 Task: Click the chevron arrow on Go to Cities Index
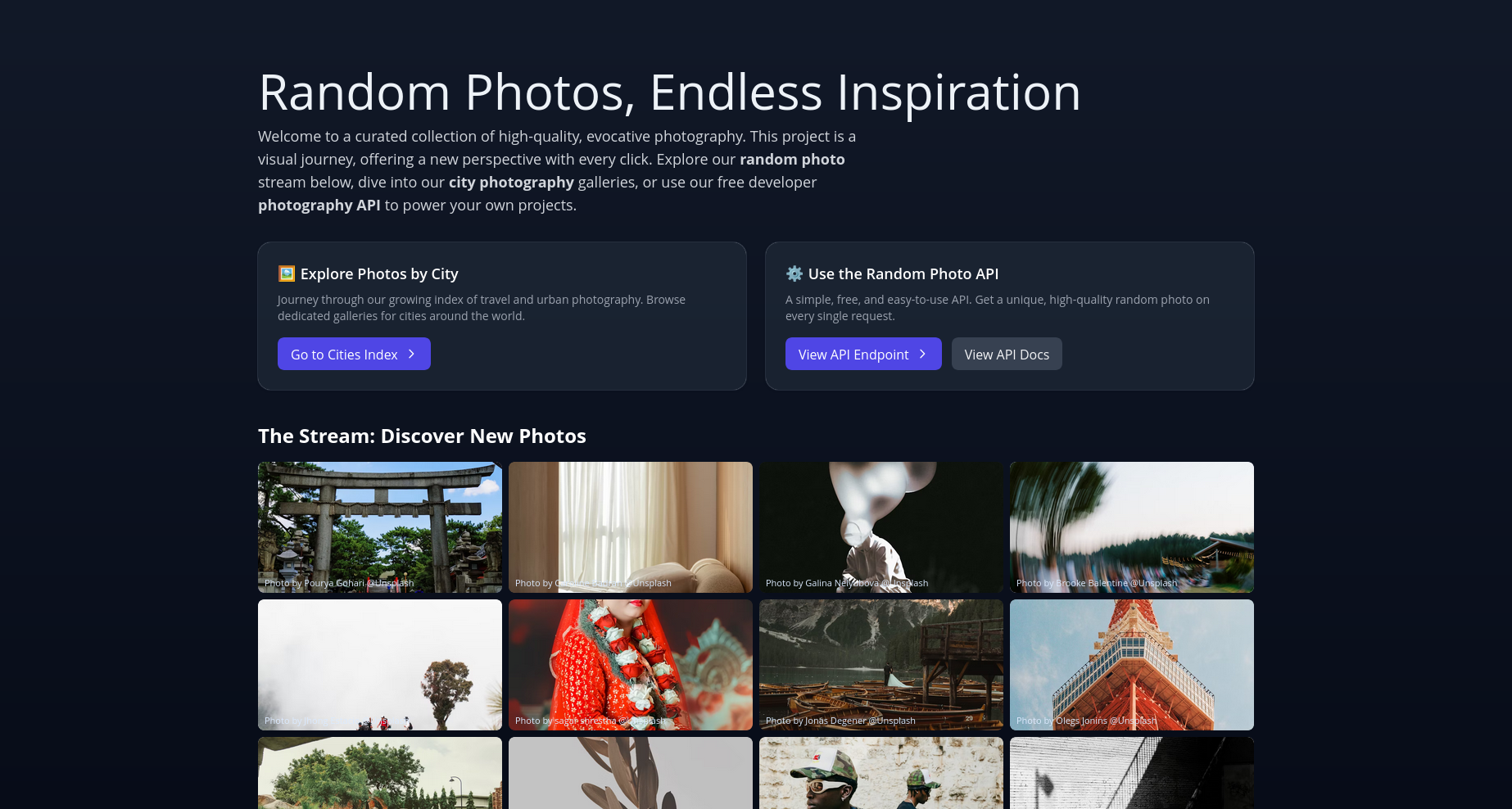coord(411,354)
